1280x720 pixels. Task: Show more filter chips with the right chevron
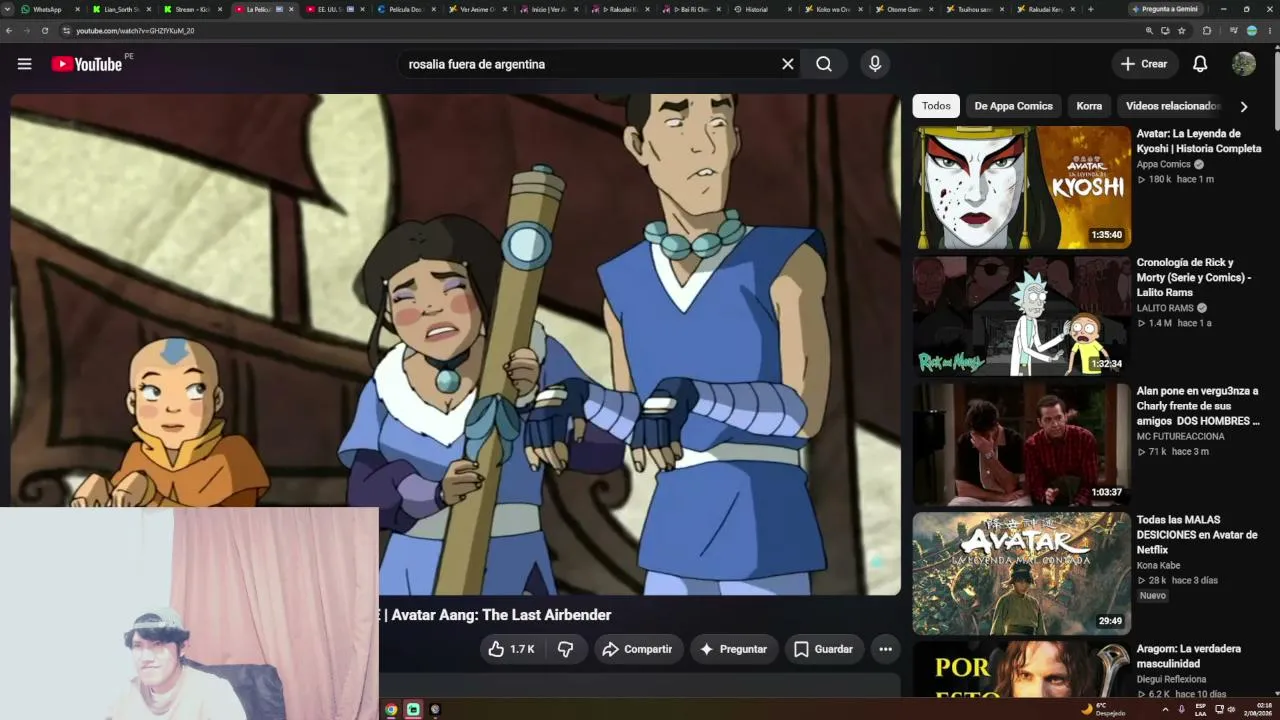(x=1244, y=106)
